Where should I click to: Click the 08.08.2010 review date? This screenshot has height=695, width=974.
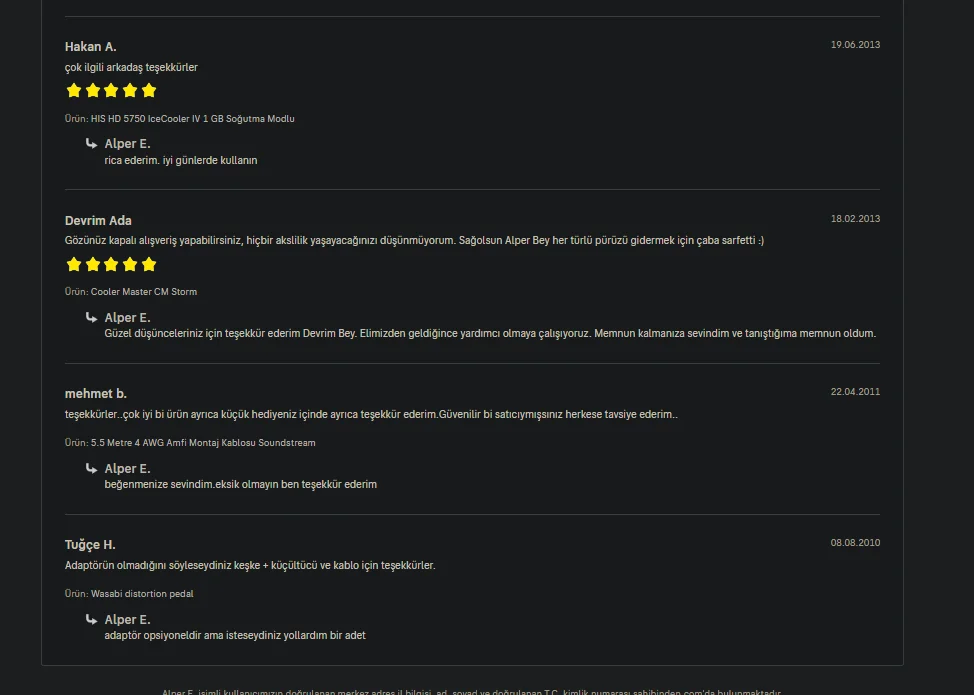click(x=855, y=543)
